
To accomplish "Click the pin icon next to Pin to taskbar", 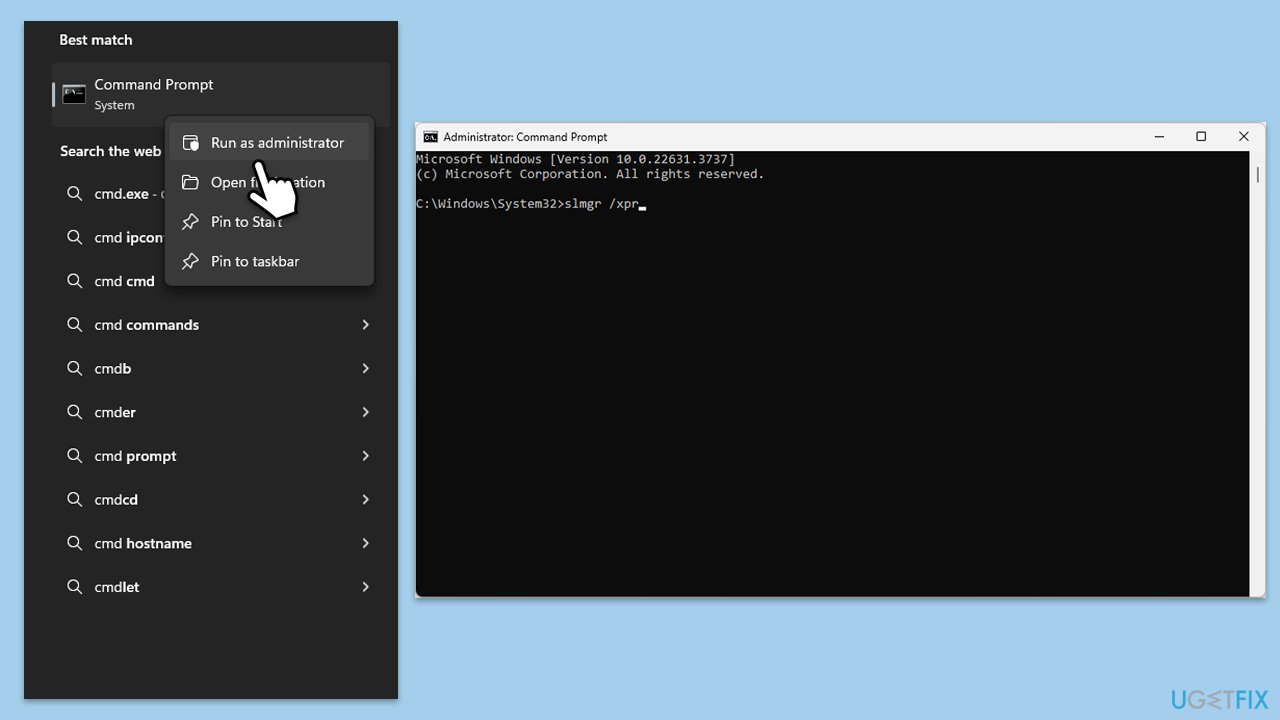I will click(190, 261).
